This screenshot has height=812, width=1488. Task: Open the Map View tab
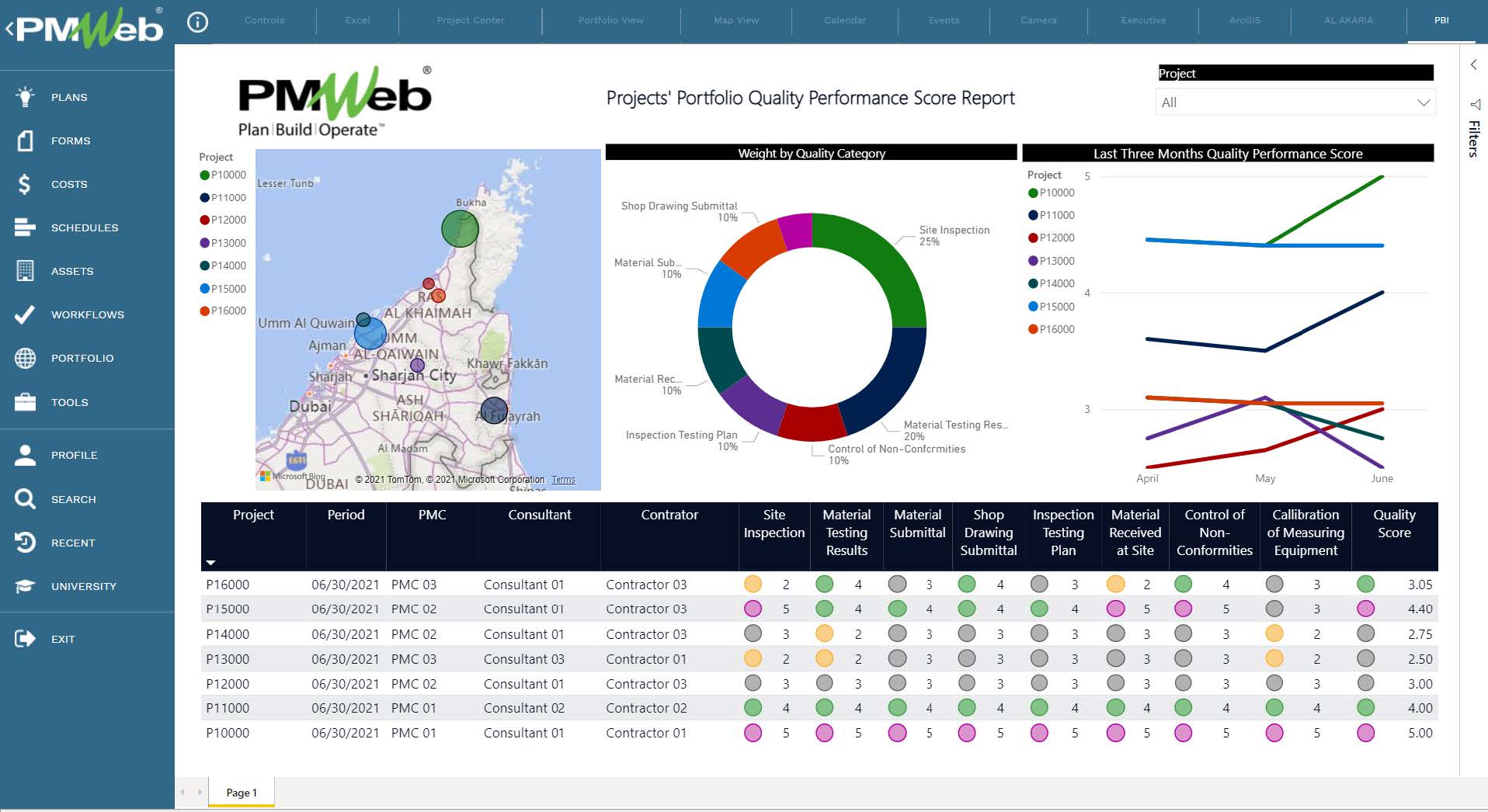(736, 20)
